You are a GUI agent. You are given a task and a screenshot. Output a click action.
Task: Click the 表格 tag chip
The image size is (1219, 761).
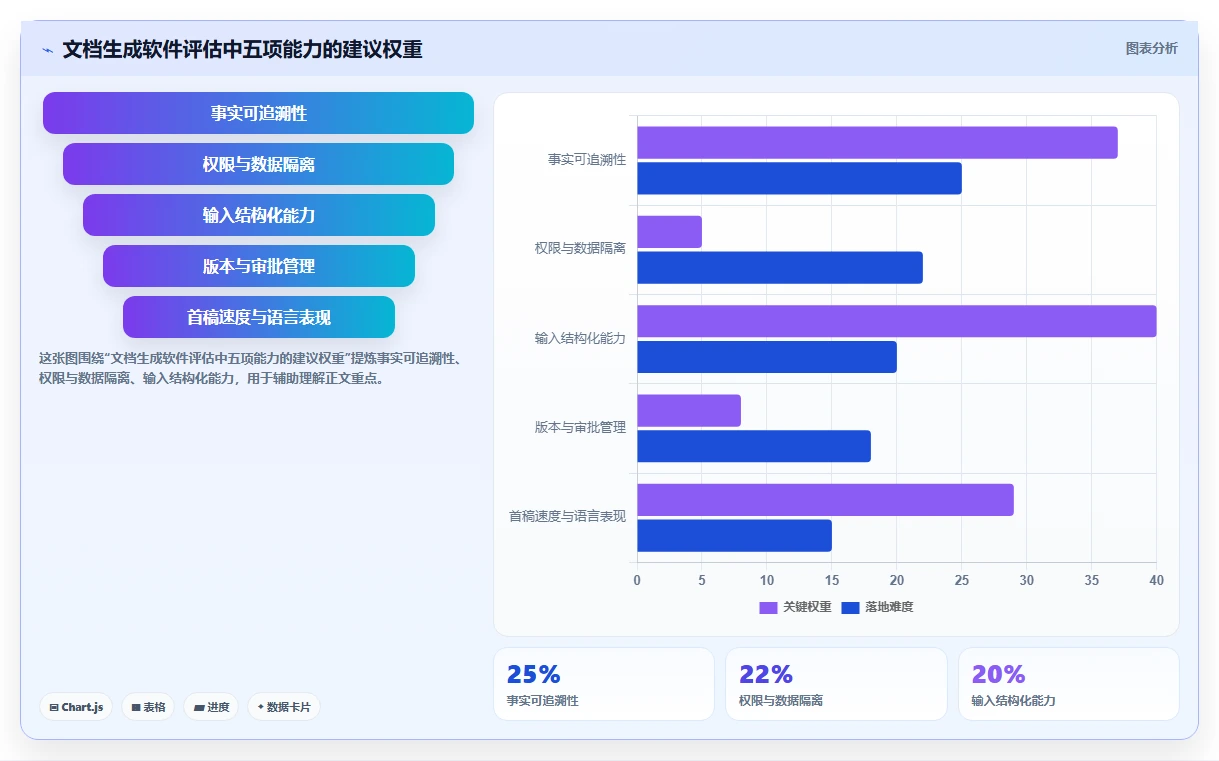tap(148, 707)
